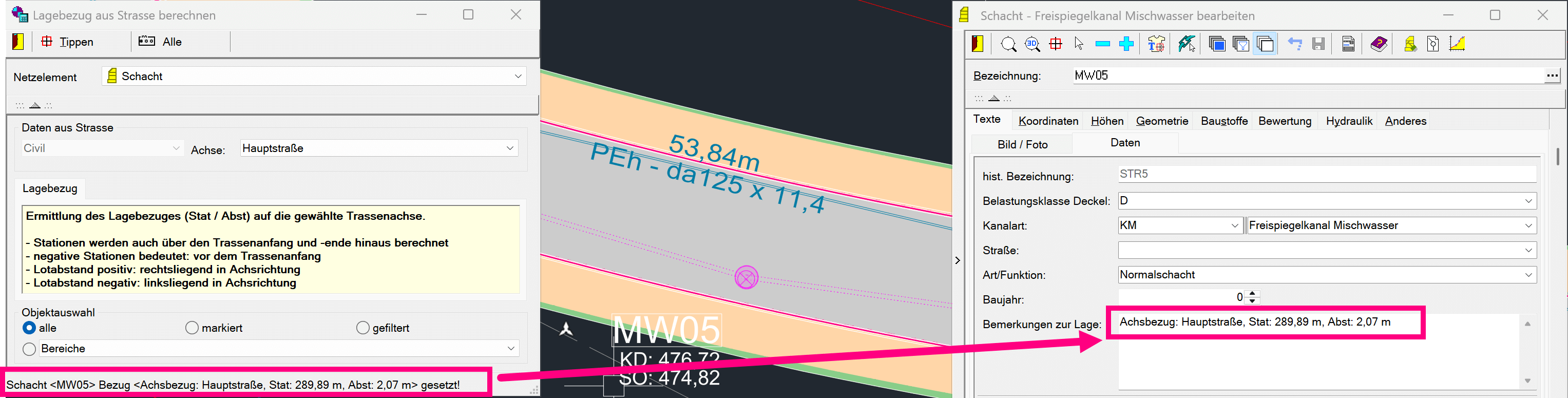Open the Hydraulik tab
The width and height of the screenshot is (1568, 398).
click(1349, 121)
